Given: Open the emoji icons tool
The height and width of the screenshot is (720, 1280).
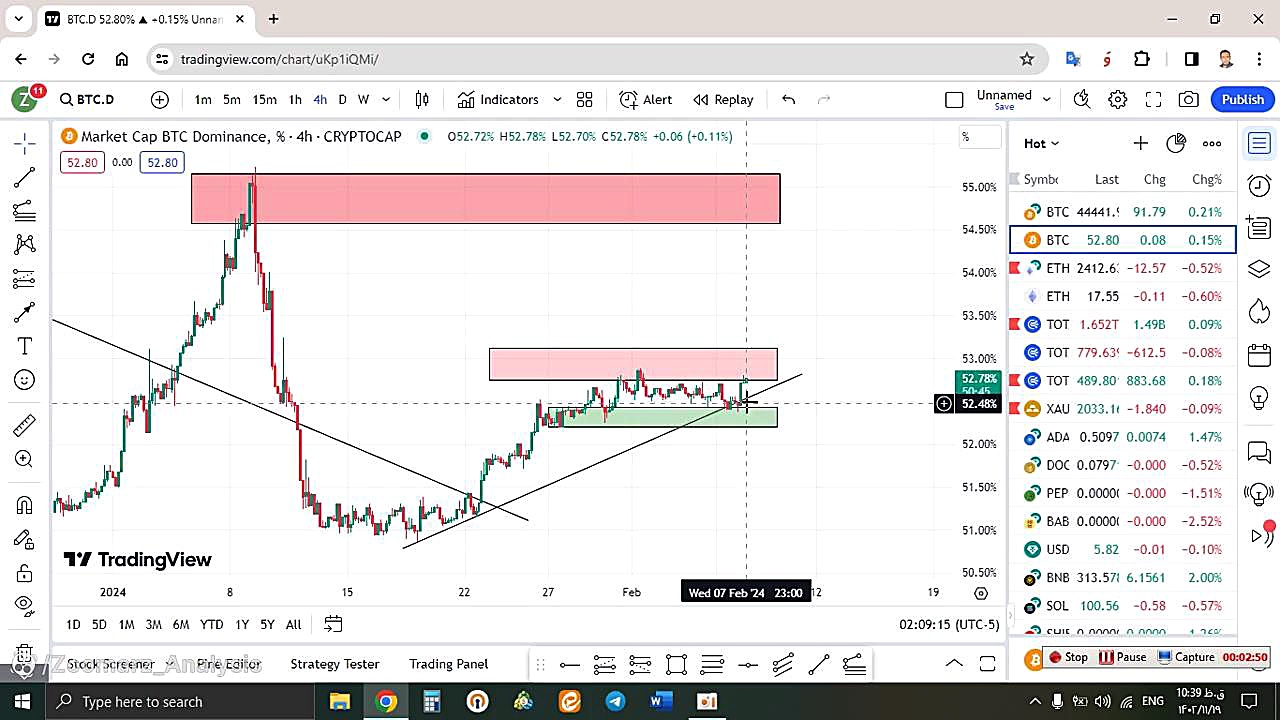Looking at the screenshot, I should point(25,380).
